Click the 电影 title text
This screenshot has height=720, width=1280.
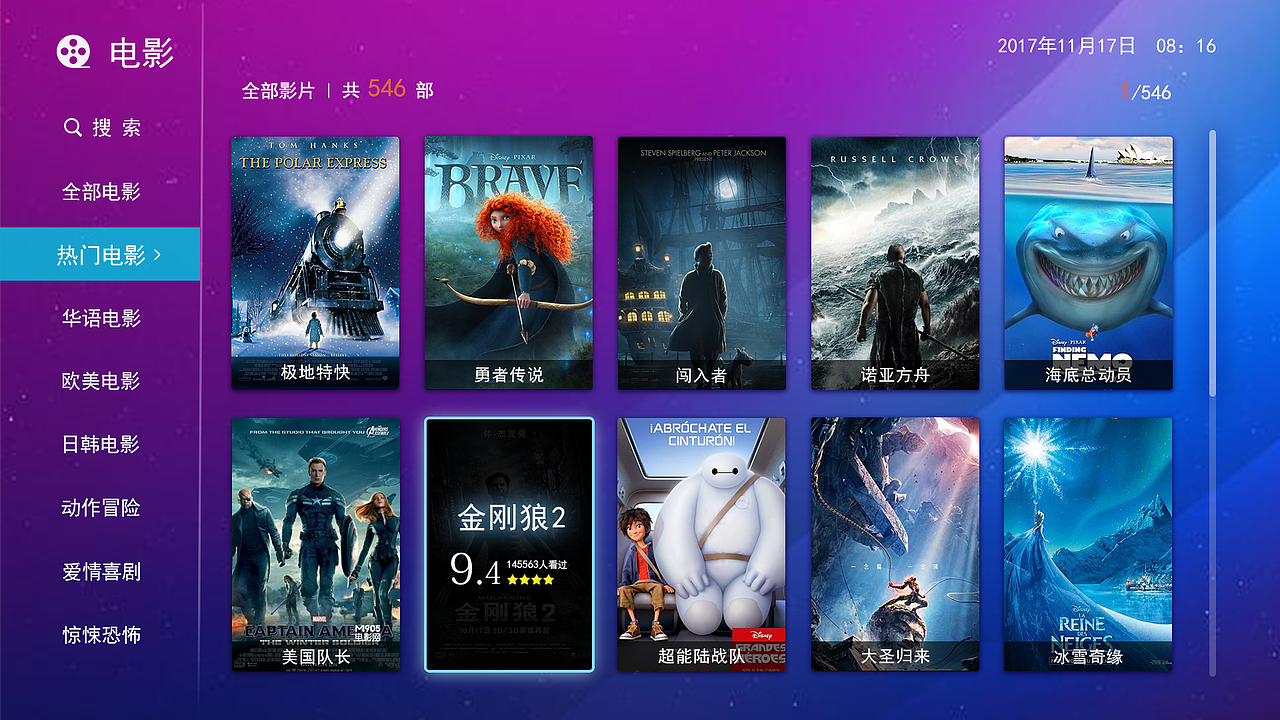(142, 53)
